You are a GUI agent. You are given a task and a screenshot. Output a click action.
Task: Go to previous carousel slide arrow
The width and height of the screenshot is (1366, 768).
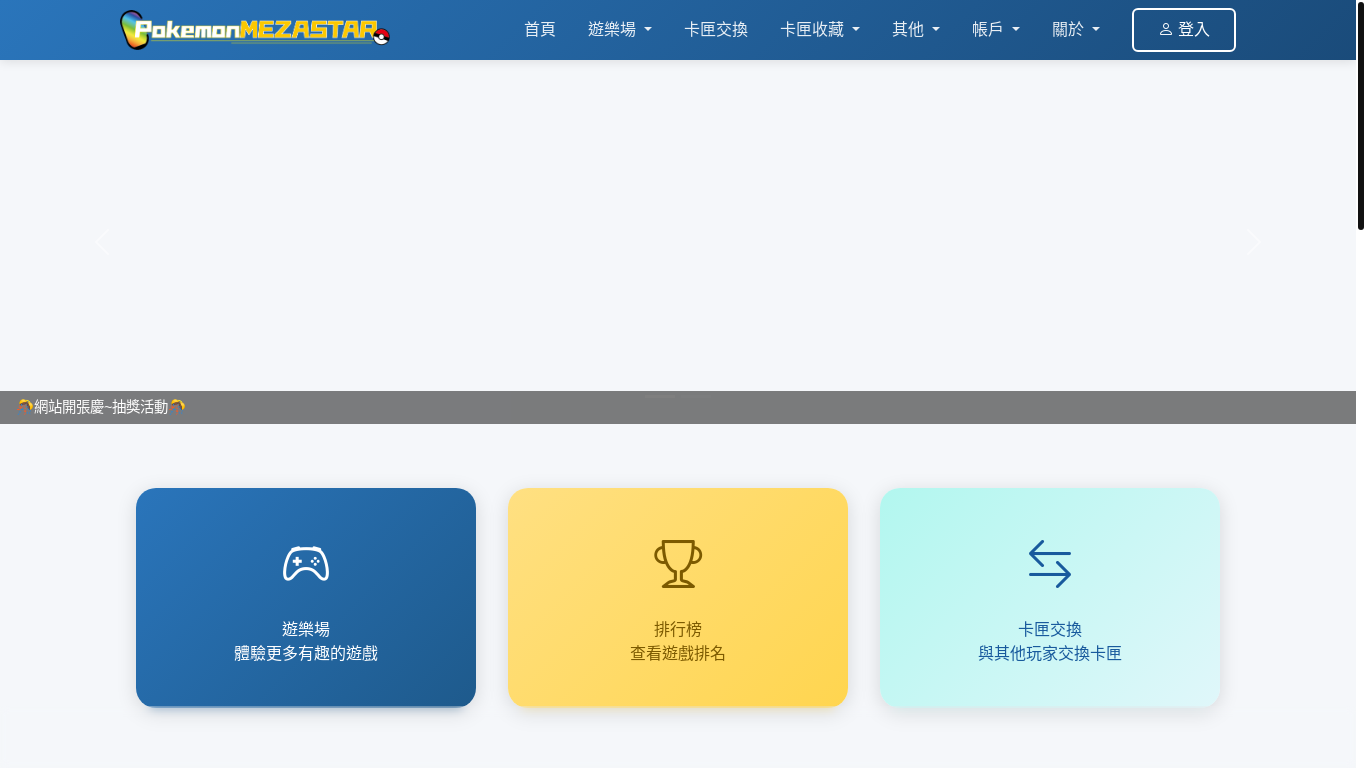[102, 242]
